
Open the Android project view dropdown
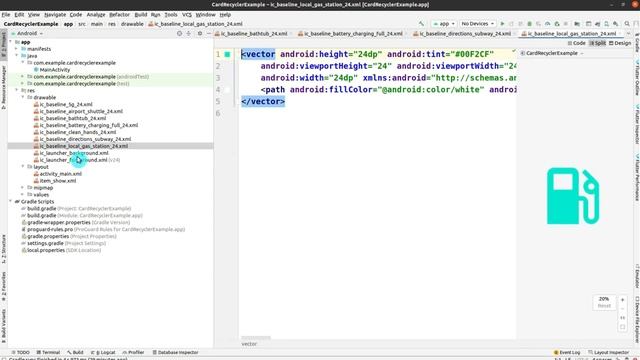tap(27, 33)
